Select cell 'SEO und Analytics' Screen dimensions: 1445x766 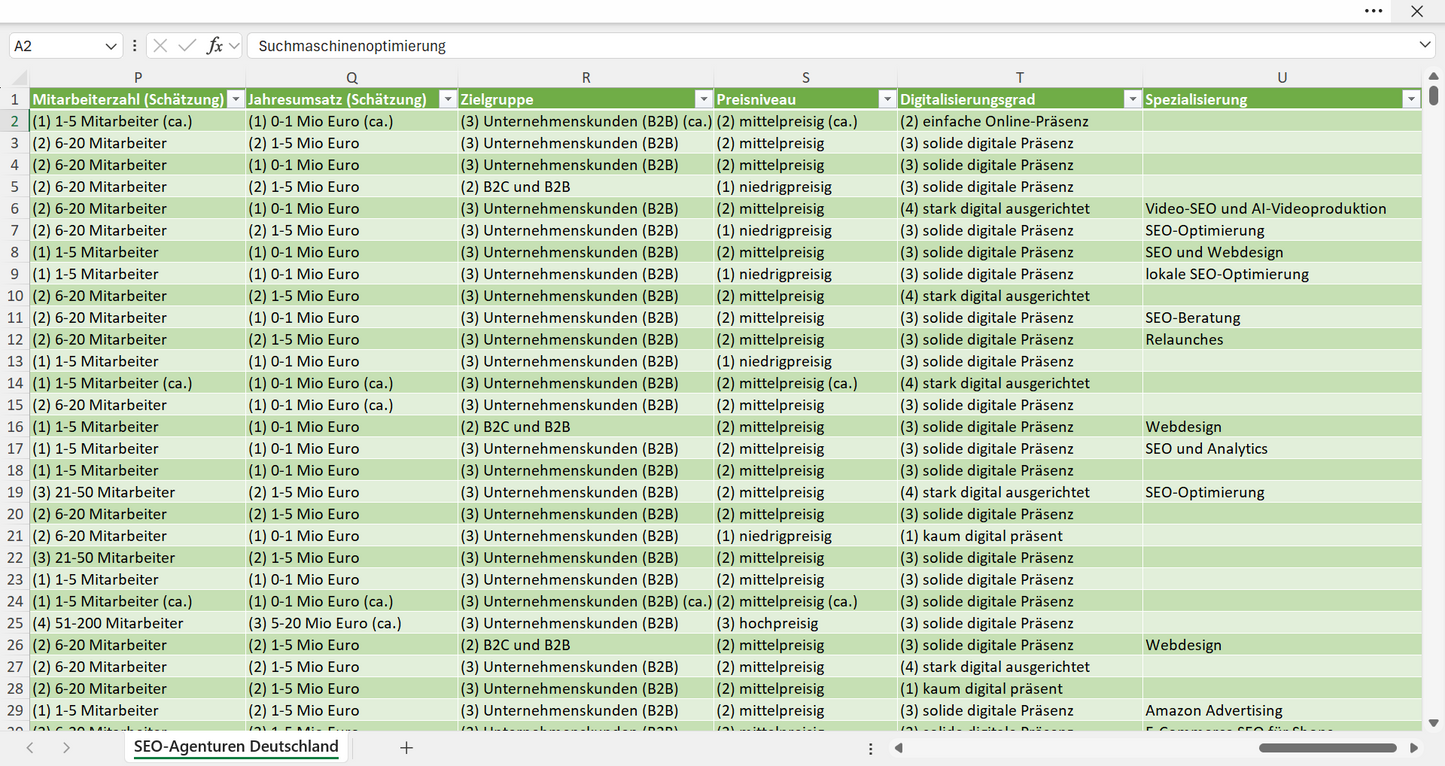tap(1282, 449)
